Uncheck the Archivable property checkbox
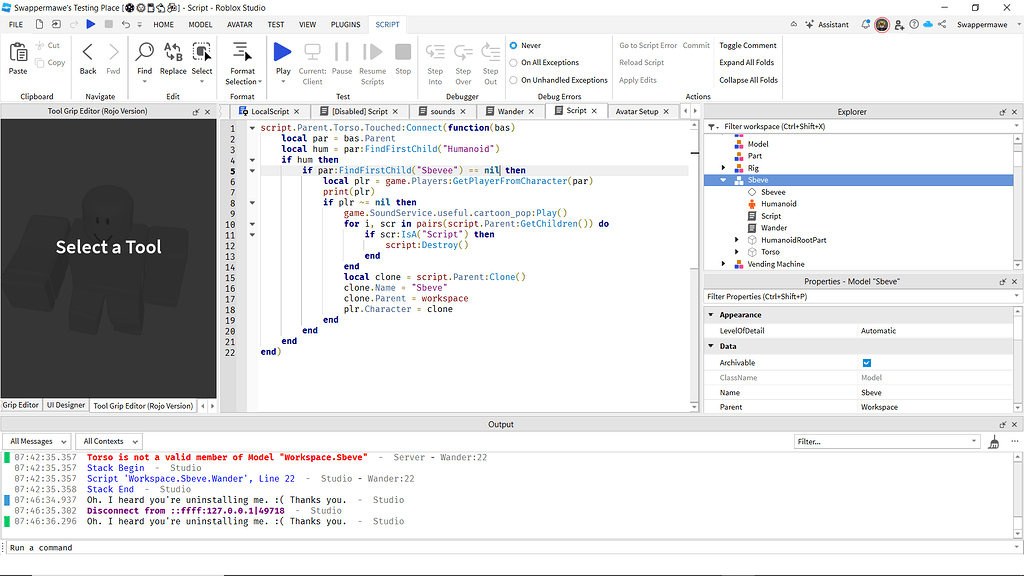Viewport: 1024px width, 576px height. [866, 362]
